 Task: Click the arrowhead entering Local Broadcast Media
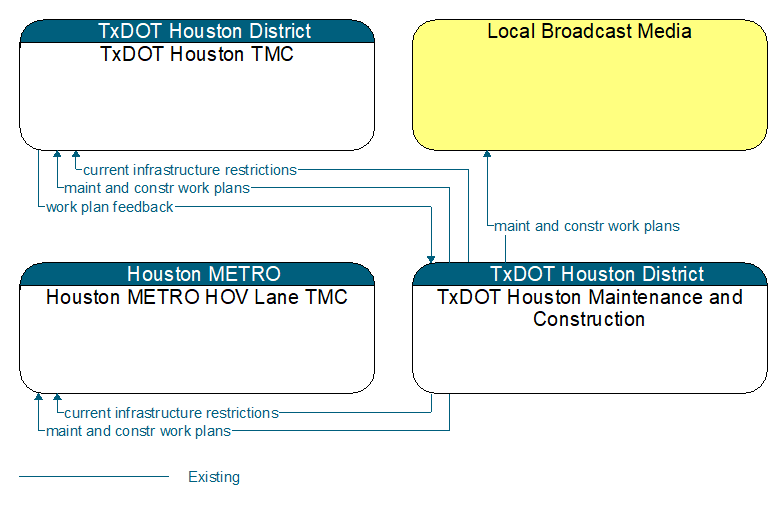click(x=487, y=154)
